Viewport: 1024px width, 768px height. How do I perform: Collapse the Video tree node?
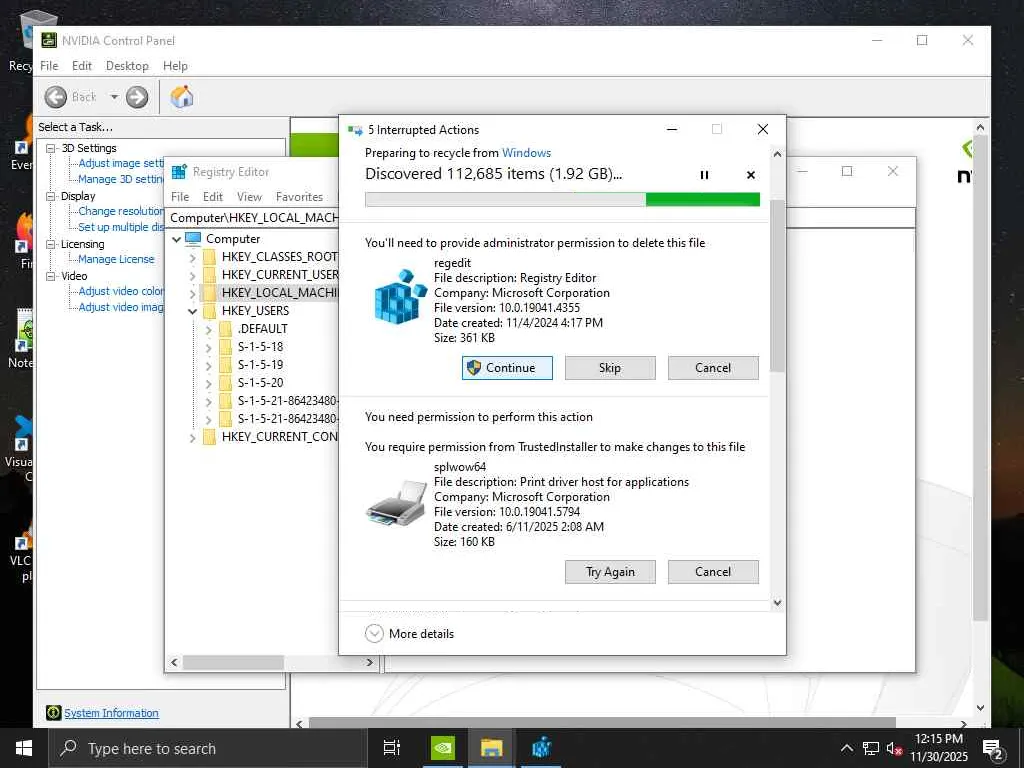[50, 276]
